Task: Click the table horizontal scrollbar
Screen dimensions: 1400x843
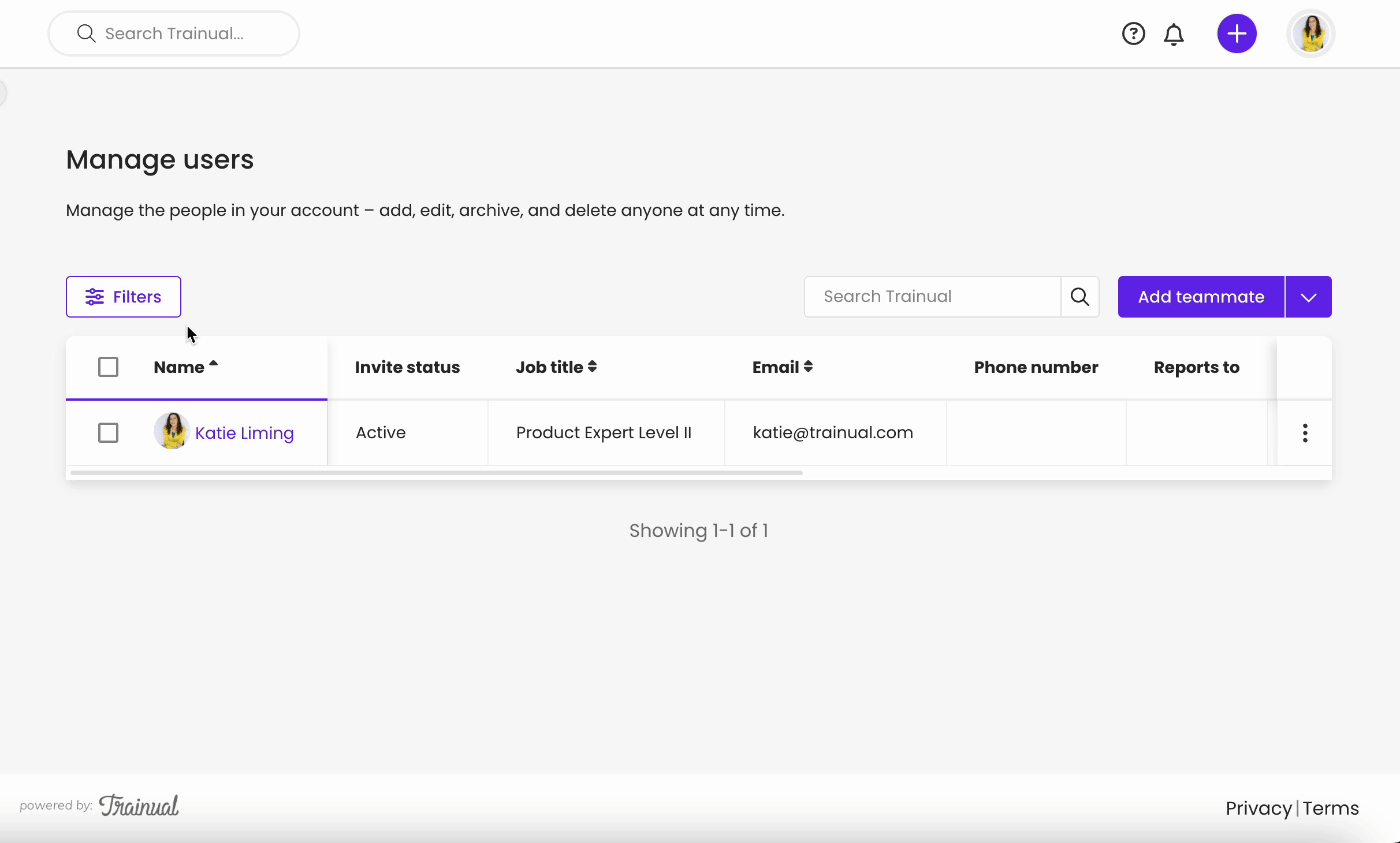Action: point(436,473)
